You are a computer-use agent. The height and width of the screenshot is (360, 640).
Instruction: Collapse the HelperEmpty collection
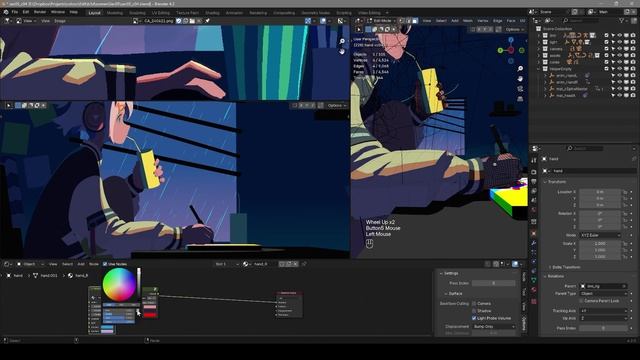point(539,69)
